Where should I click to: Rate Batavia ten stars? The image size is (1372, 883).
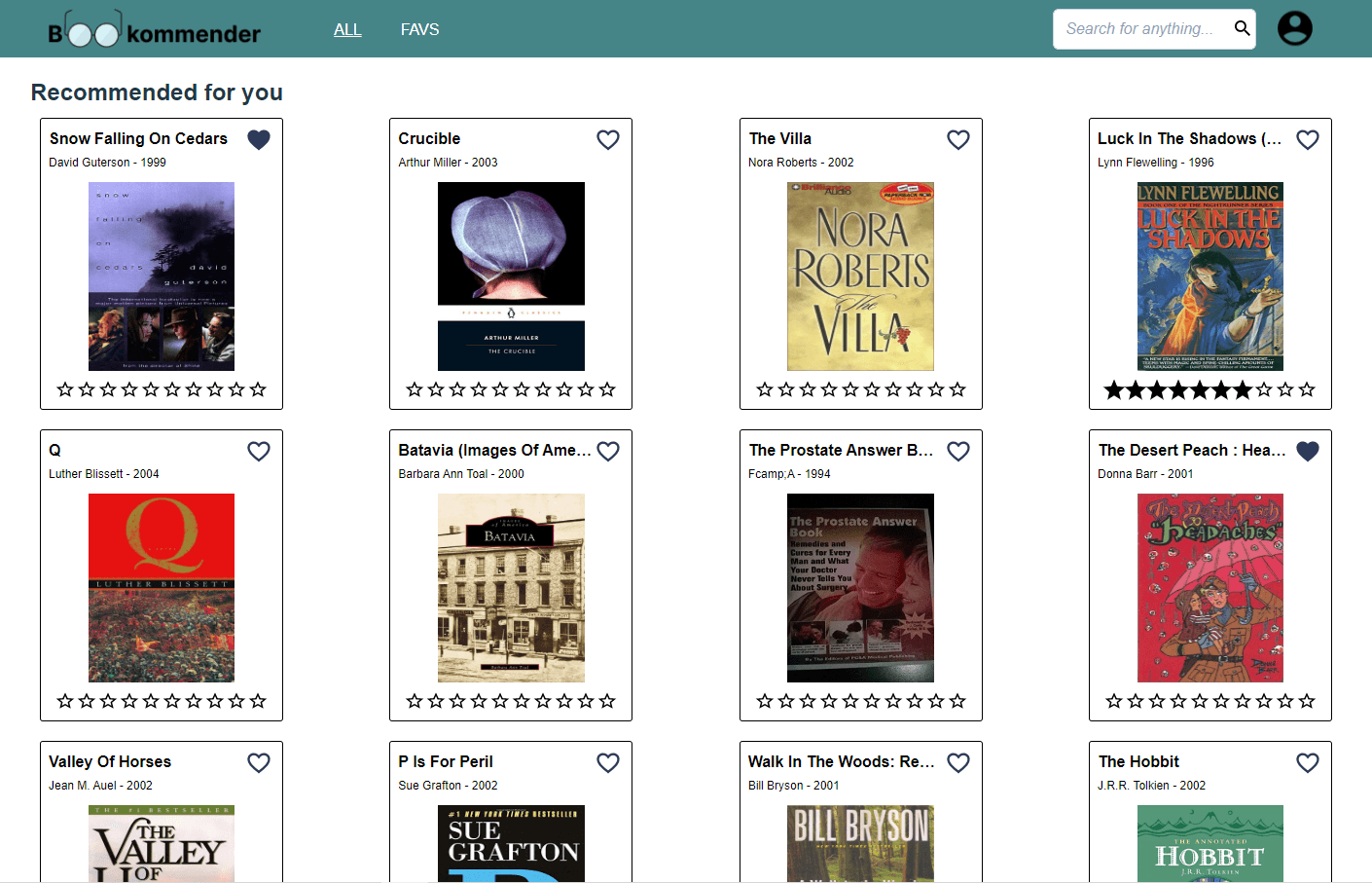click(607, 701)
